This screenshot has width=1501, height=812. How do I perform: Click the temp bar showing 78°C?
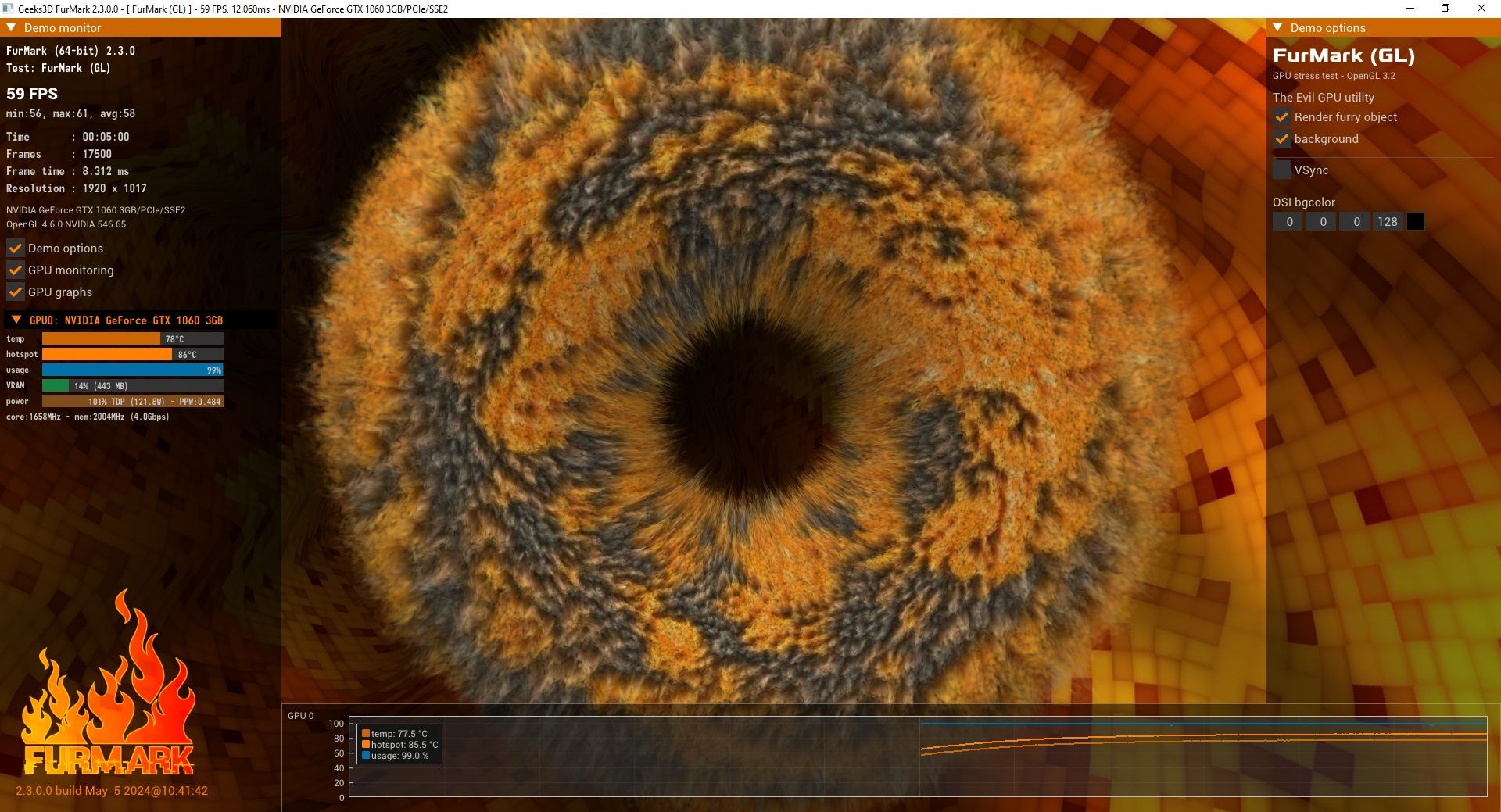[133, 339]
